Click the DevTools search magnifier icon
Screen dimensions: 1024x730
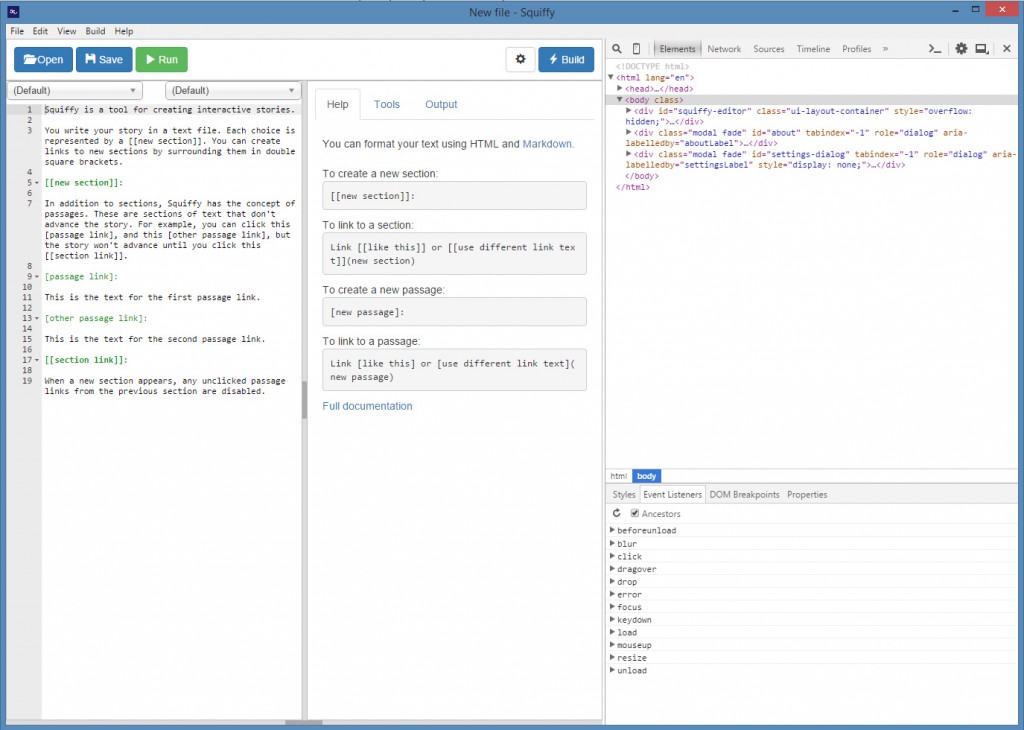[617, 49]
